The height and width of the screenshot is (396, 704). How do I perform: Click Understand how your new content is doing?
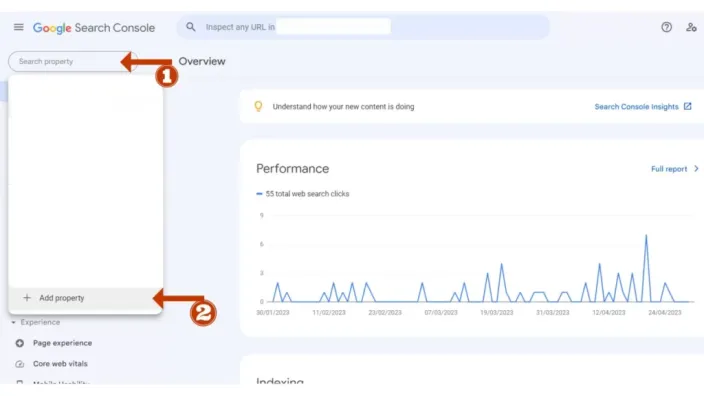pyautogui.click(x=343, y=107)
